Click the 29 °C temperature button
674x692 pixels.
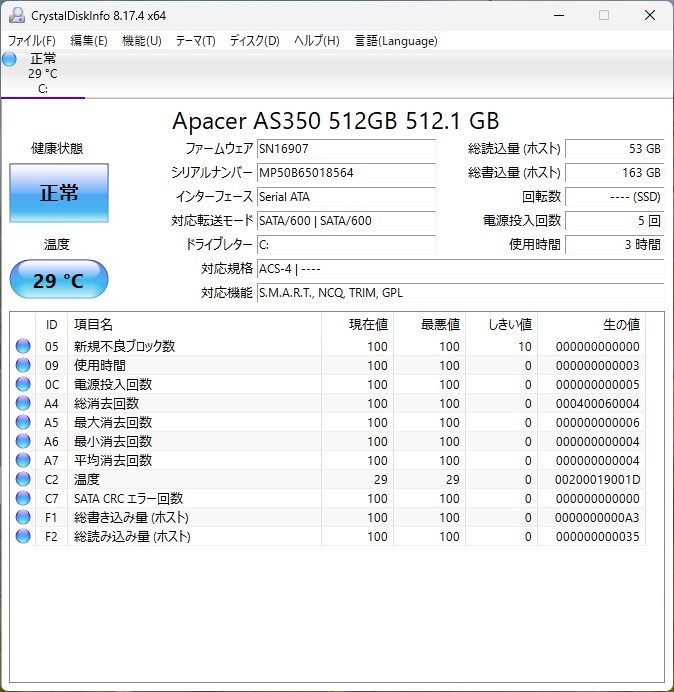[59, 280]
